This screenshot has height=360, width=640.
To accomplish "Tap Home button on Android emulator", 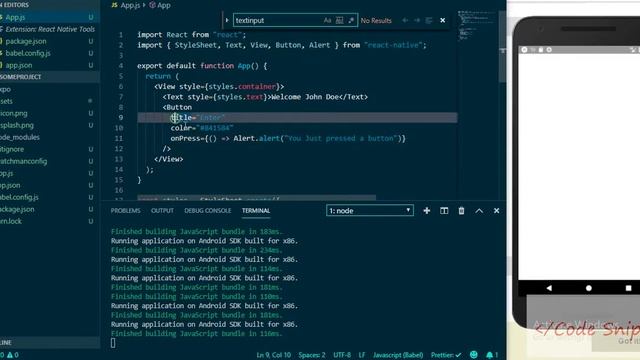I will tap(589, 288).
